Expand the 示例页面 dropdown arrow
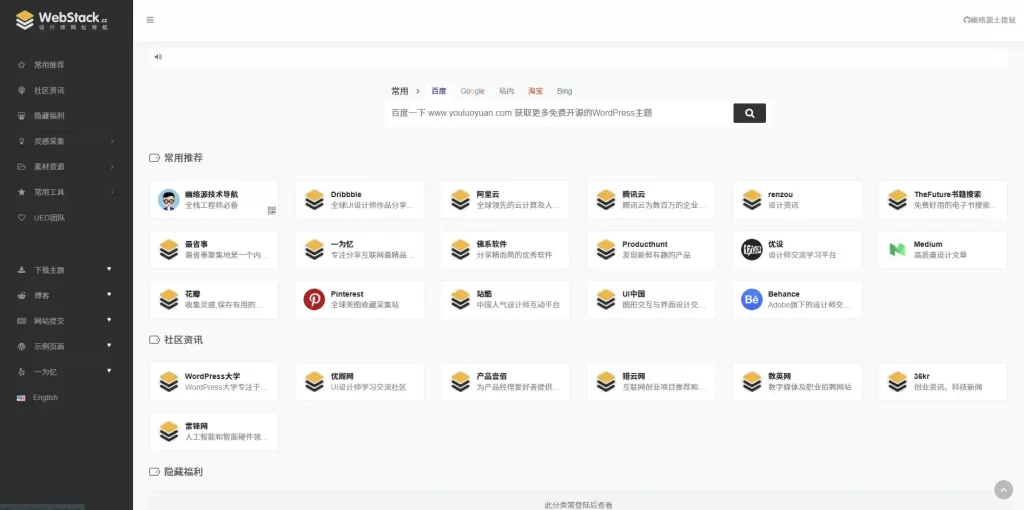 (109, 345)
